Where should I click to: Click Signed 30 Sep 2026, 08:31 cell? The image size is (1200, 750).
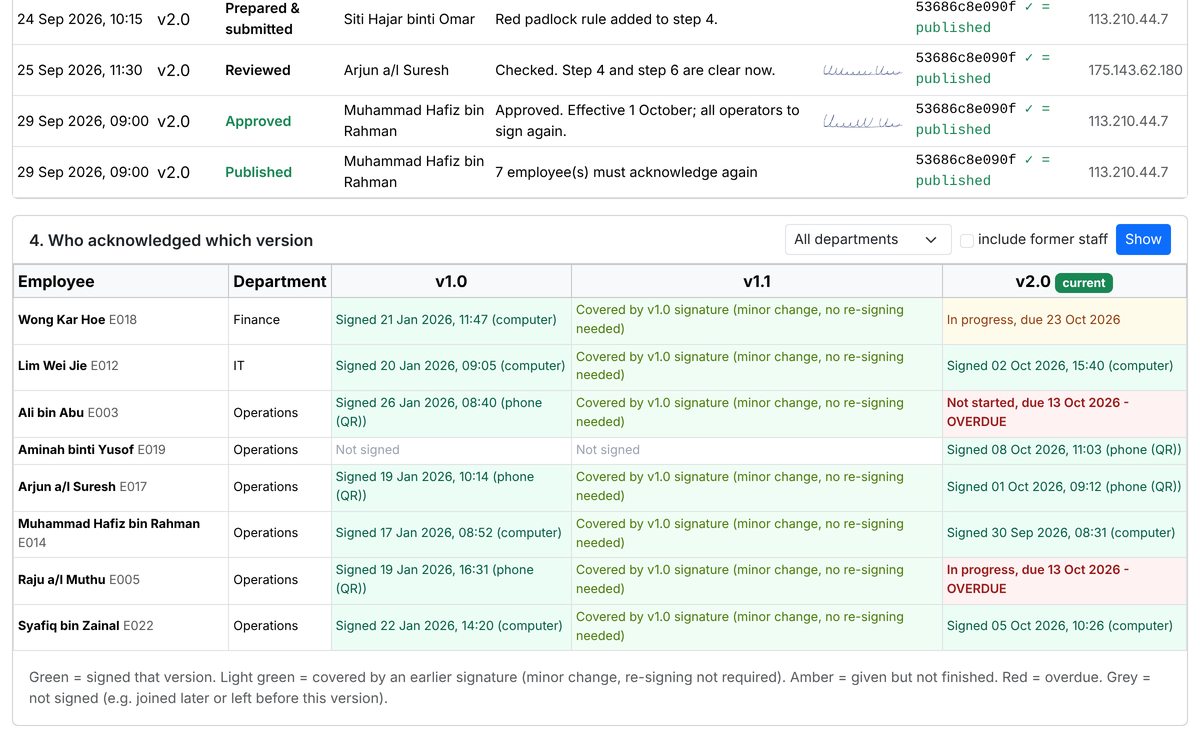coord(1064,533)
